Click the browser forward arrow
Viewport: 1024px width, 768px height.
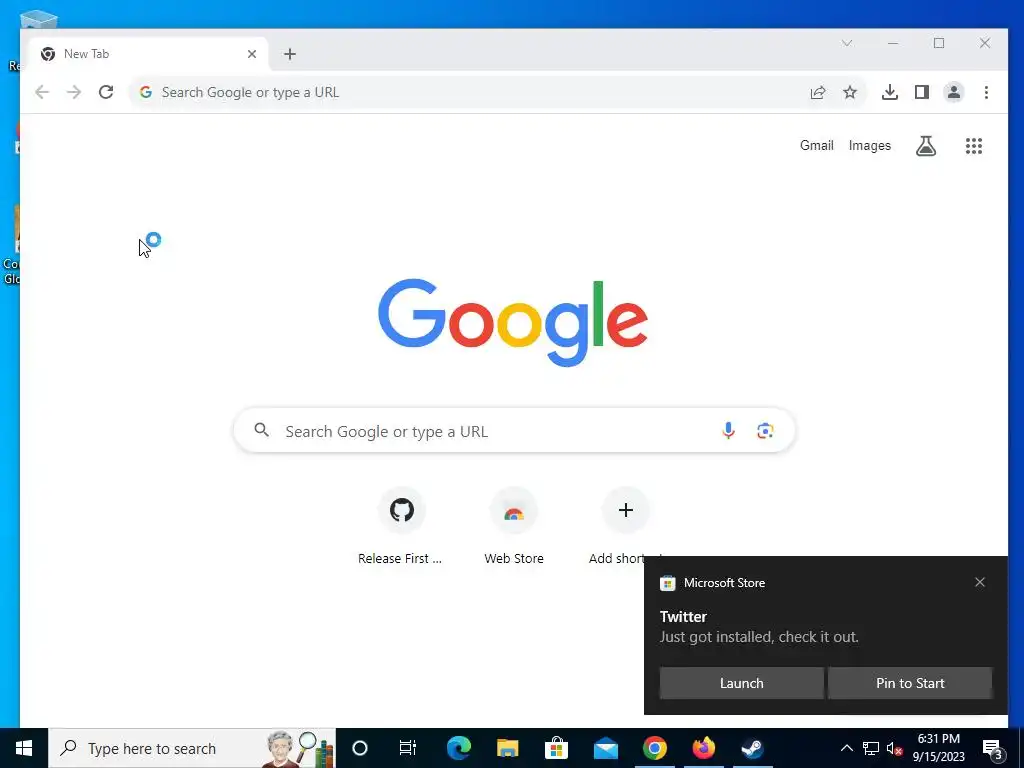[x=74, y=92]
